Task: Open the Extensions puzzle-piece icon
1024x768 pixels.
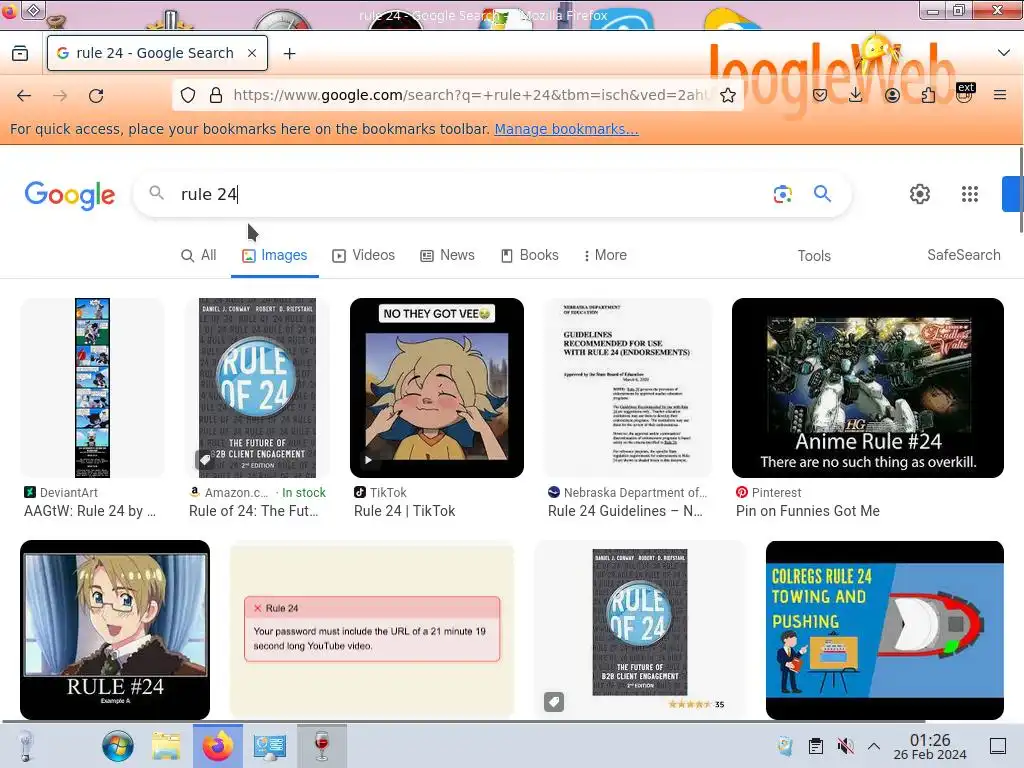Action: coord(928,95)
